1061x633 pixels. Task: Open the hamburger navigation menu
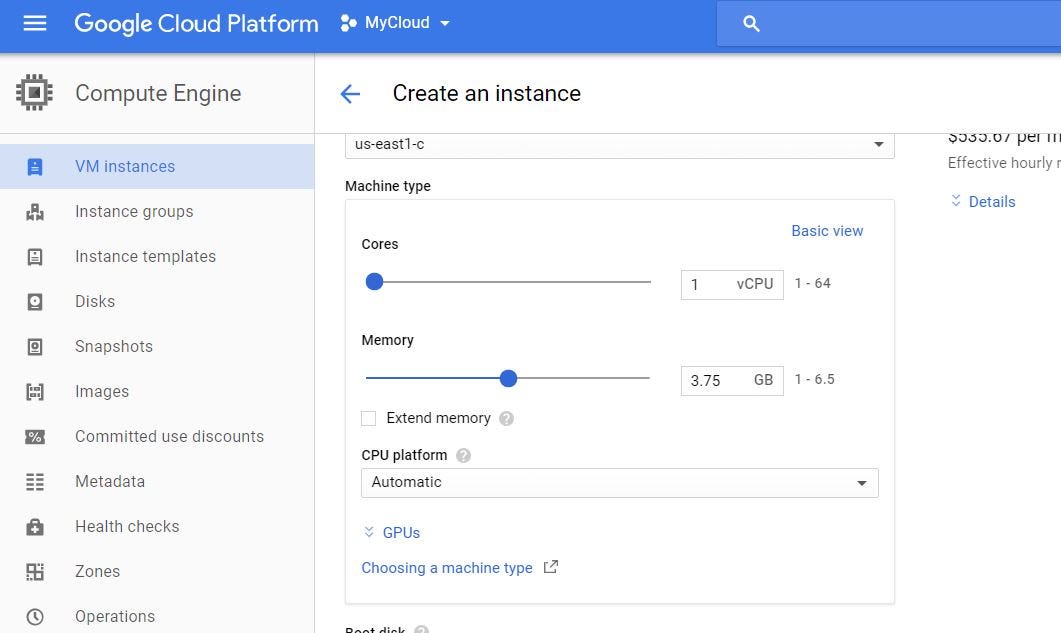pos(35,23)
